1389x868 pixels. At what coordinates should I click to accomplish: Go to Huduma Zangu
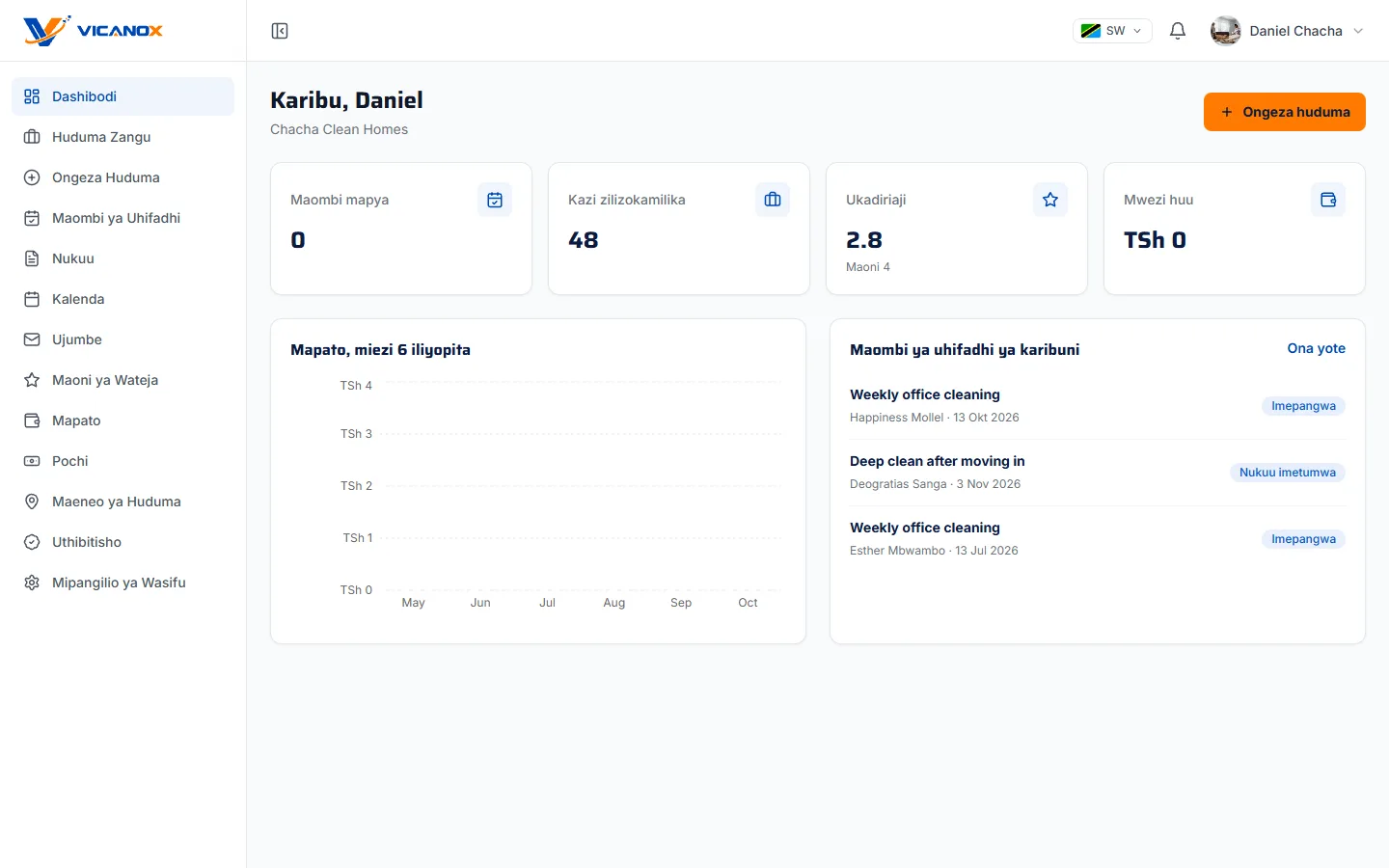[123, 137]
